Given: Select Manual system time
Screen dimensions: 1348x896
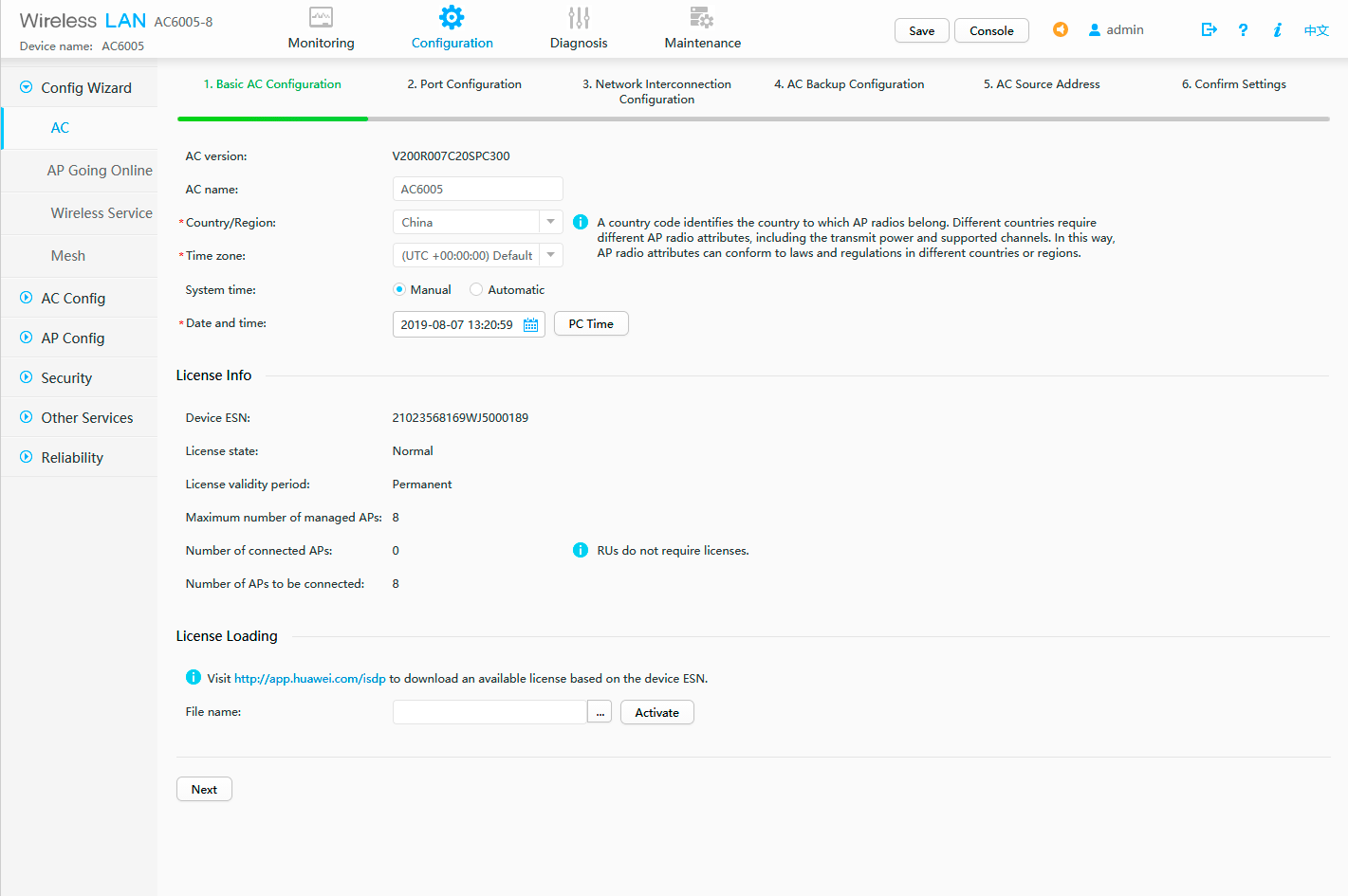Looking at the screenshot, I should coord(399,289).
